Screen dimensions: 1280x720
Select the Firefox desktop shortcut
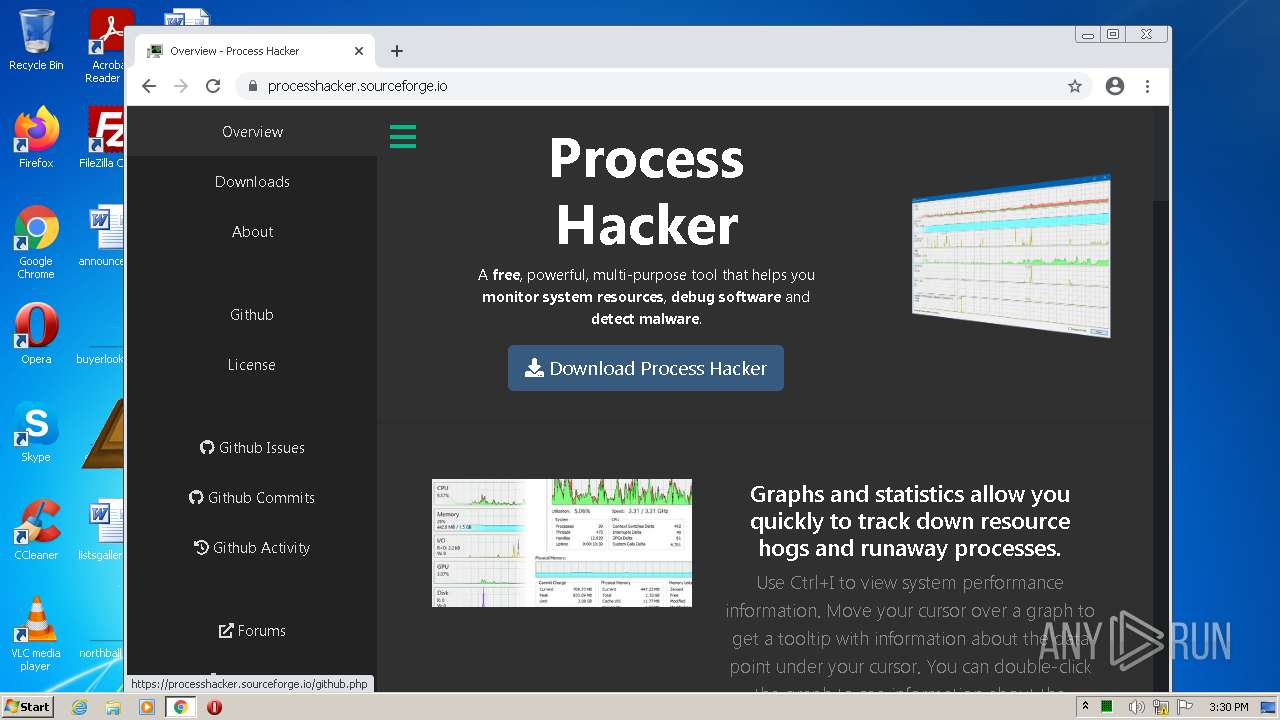pos(36,138)
